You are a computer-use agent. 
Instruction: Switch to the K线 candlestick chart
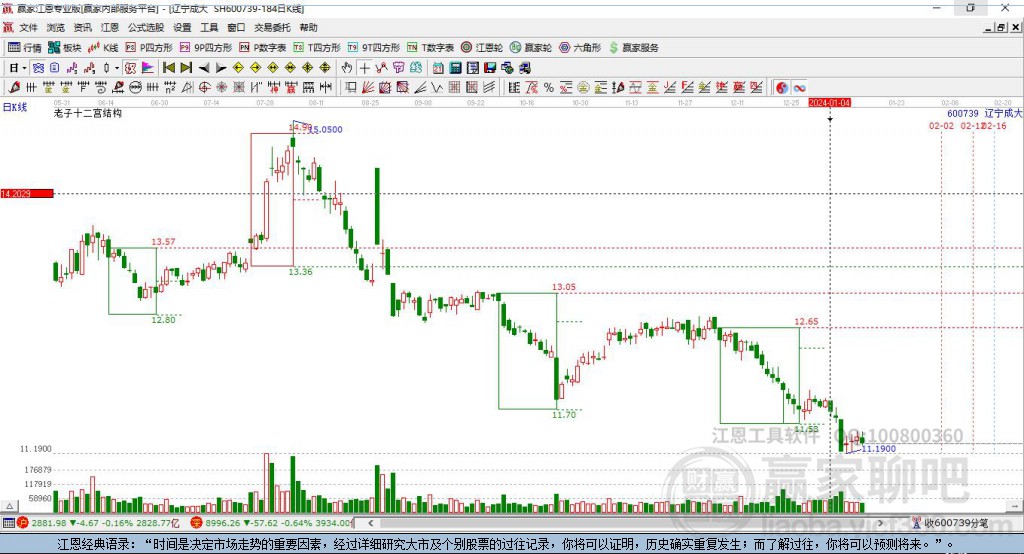tap(103, 47)
